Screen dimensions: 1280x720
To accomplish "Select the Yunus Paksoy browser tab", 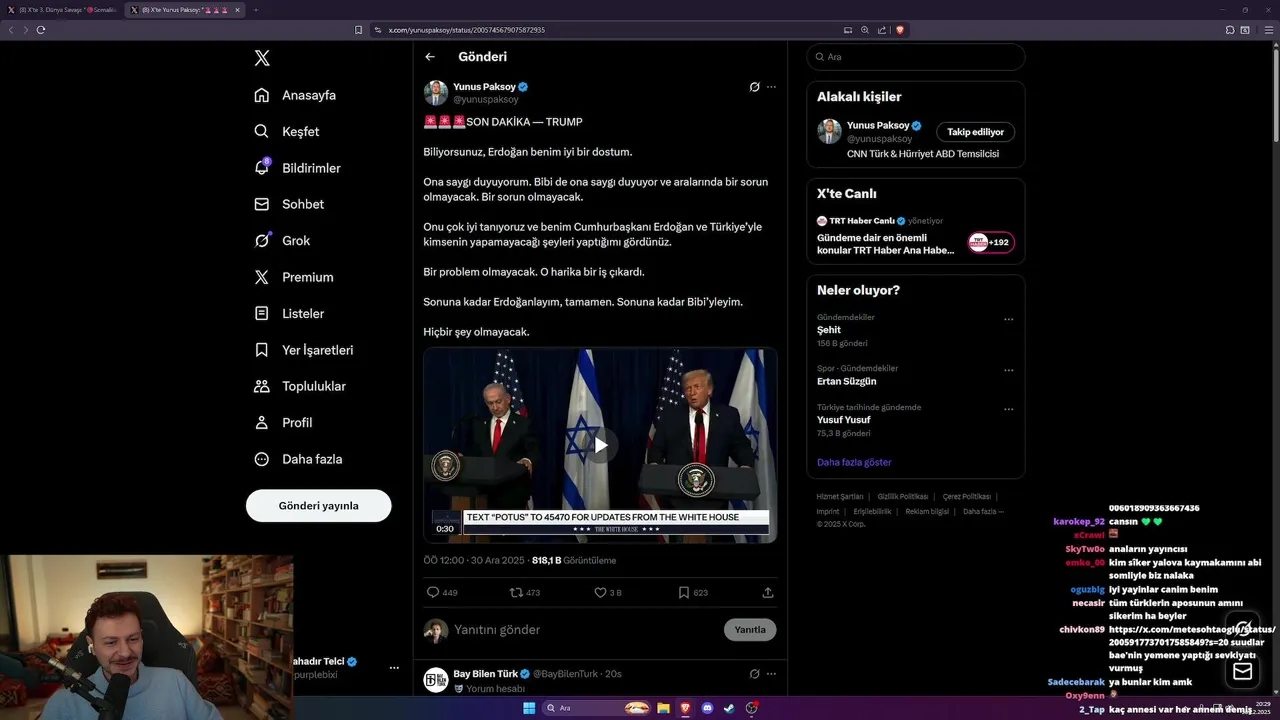I will click(x=185, y=10).
